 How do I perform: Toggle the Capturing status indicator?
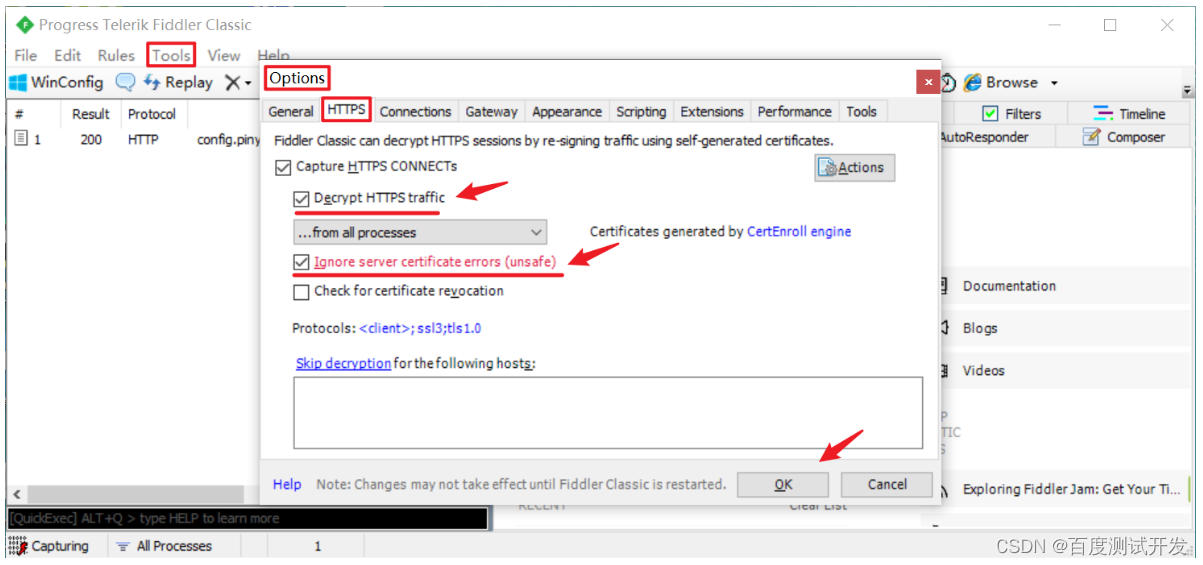(48, 546)
